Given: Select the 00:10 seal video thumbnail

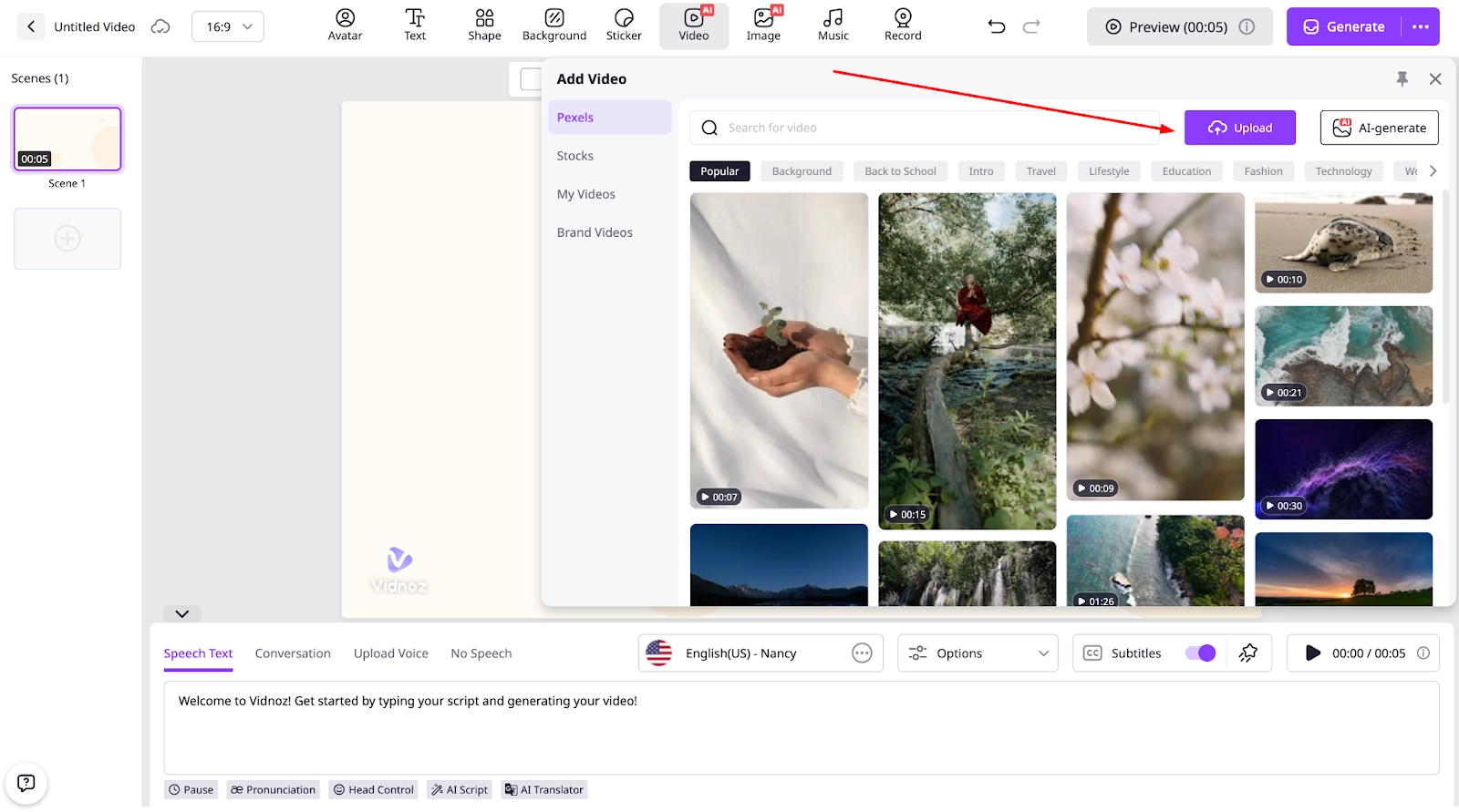Looking at the screenshot, I should coord(1343,242).
